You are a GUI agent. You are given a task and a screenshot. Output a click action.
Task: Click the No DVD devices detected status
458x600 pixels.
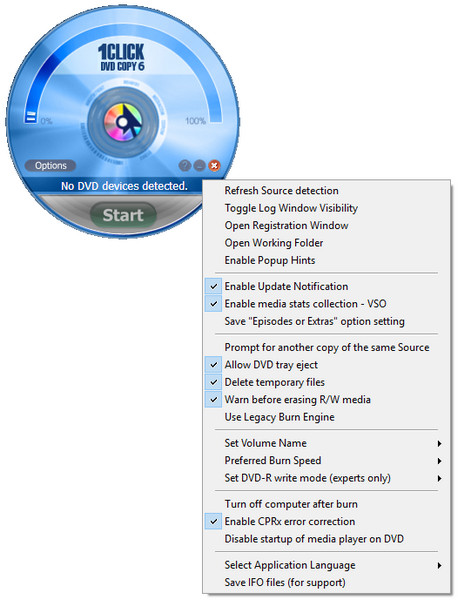(x=124, y=186)
